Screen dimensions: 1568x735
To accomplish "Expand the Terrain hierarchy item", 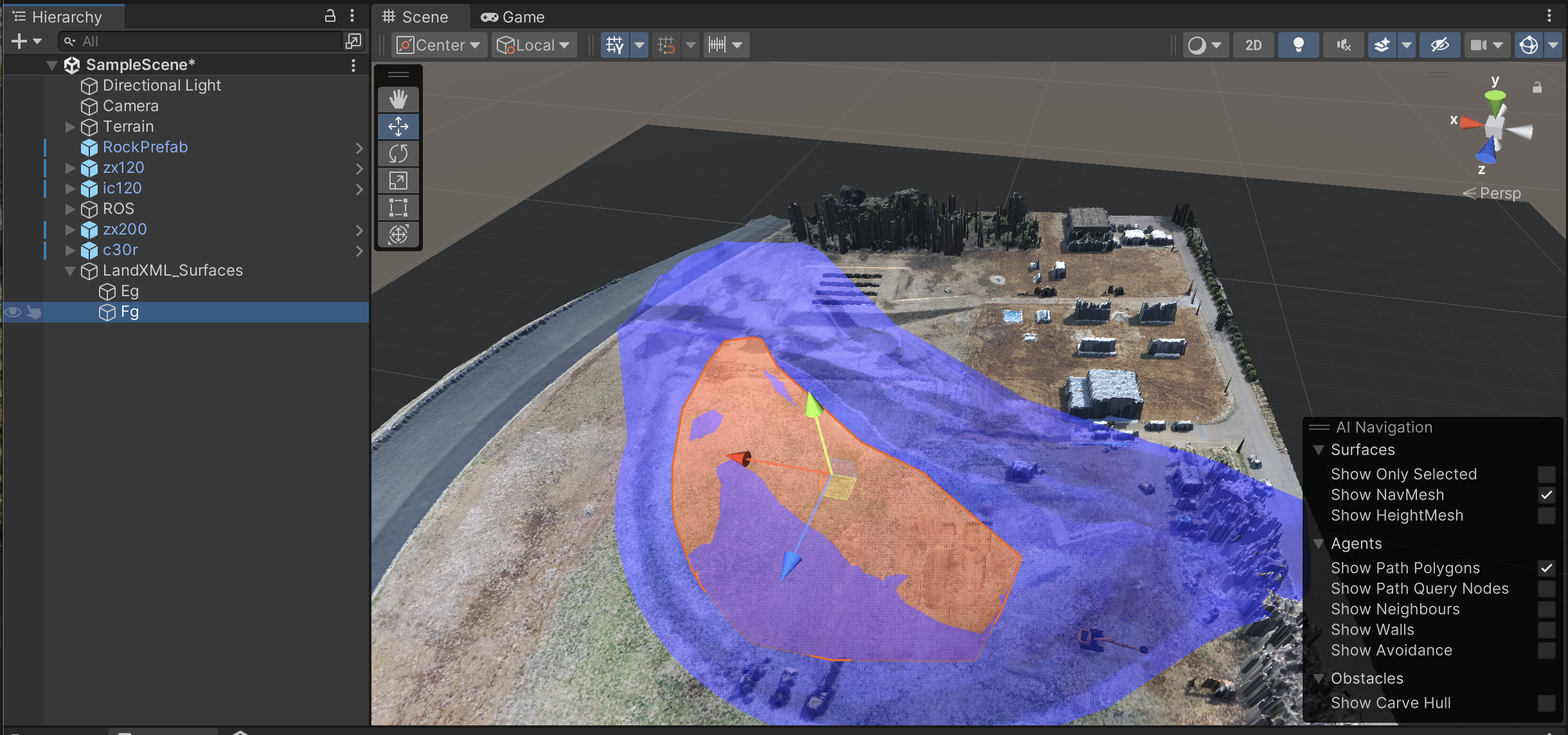I will click(x=71, y=127).
